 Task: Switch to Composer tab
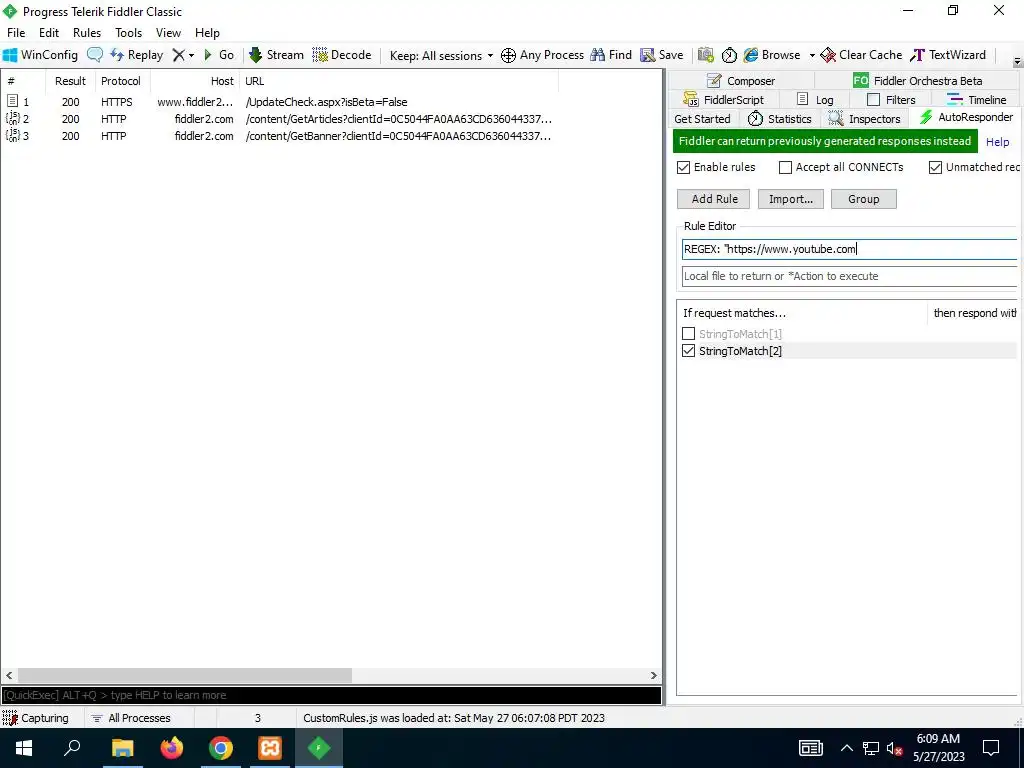[x=741, y=80]
